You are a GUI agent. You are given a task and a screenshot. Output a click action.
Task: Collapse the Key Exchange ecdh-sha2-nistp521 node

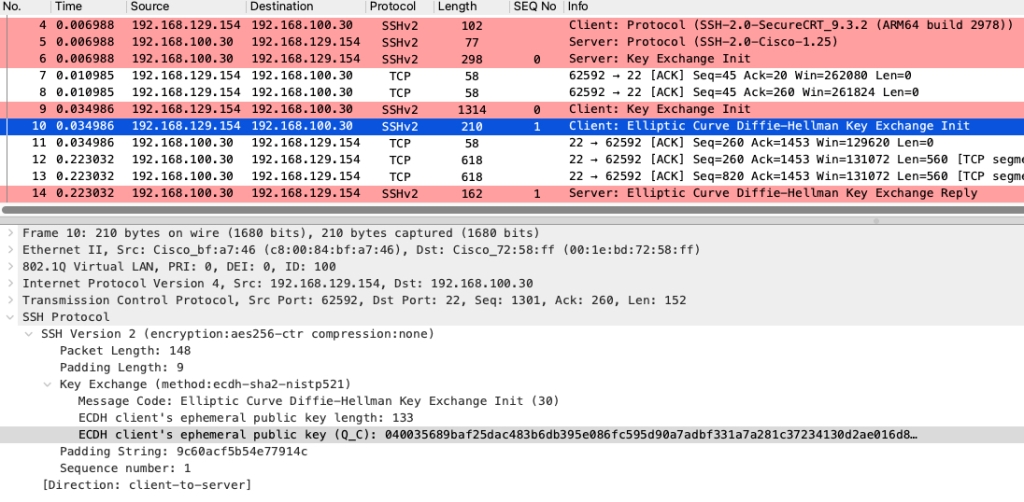(48, 384)
